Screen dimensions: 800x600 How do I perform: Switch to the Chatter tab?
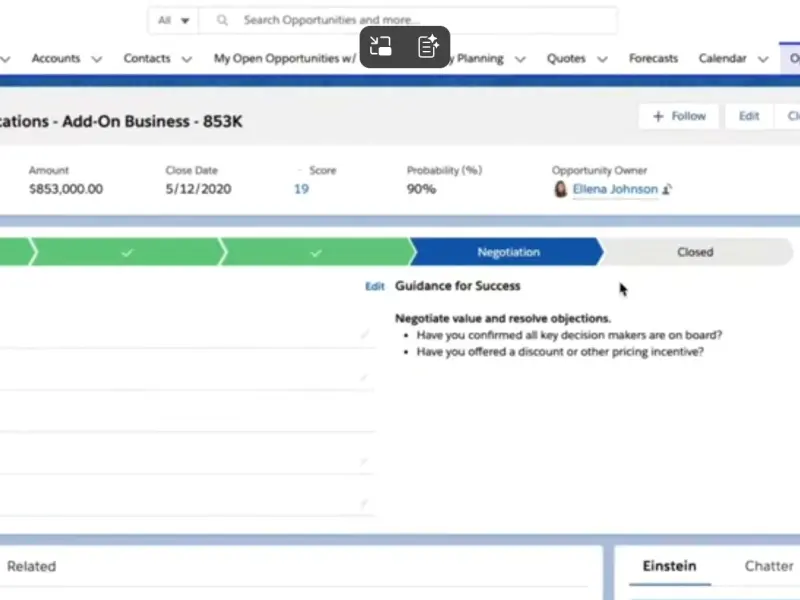click(x=768, y=566)
